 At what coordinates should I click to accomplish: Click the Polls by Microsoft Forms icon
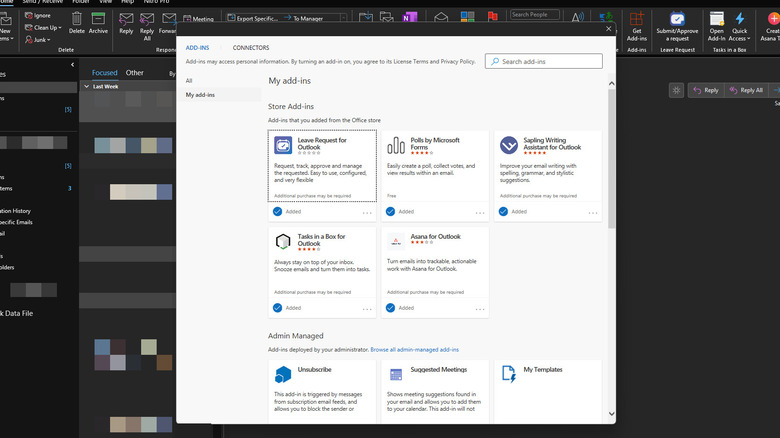point(396,145)
